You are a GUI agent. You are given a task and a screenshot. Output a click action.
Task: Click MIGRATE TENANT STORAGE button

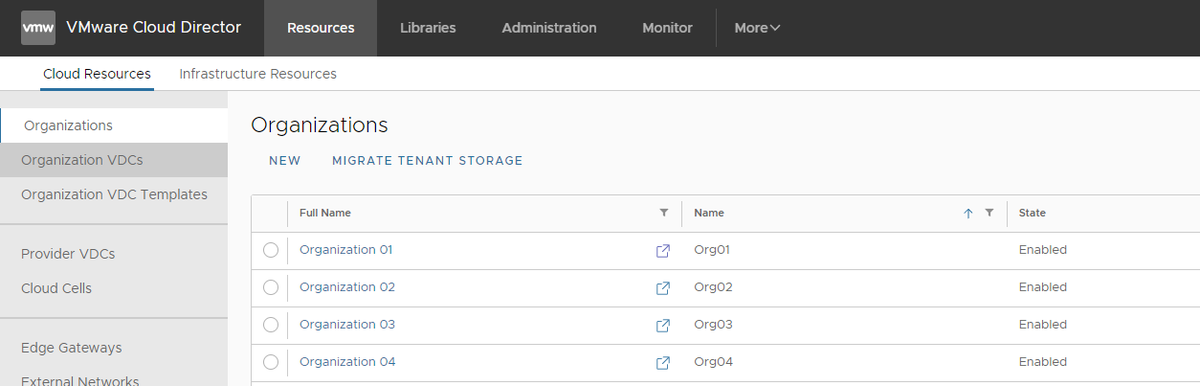427,160
